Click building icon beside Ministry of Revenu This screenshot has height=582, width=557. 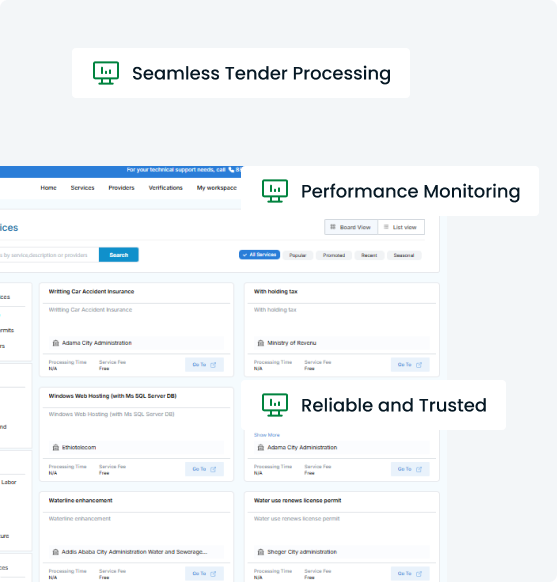click(x=261, y=343)
